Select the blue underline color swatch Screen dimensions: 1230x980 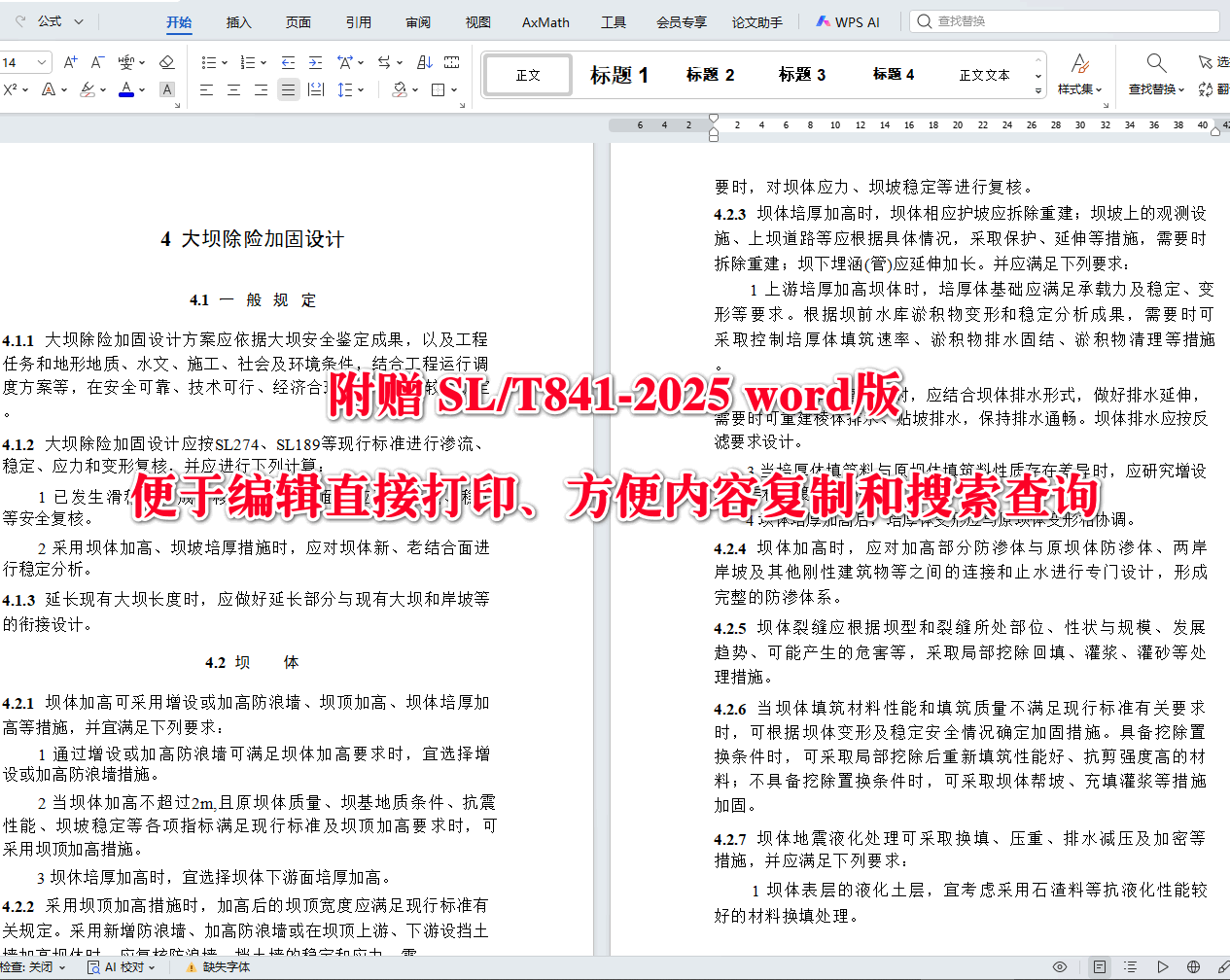coord(124,94)
